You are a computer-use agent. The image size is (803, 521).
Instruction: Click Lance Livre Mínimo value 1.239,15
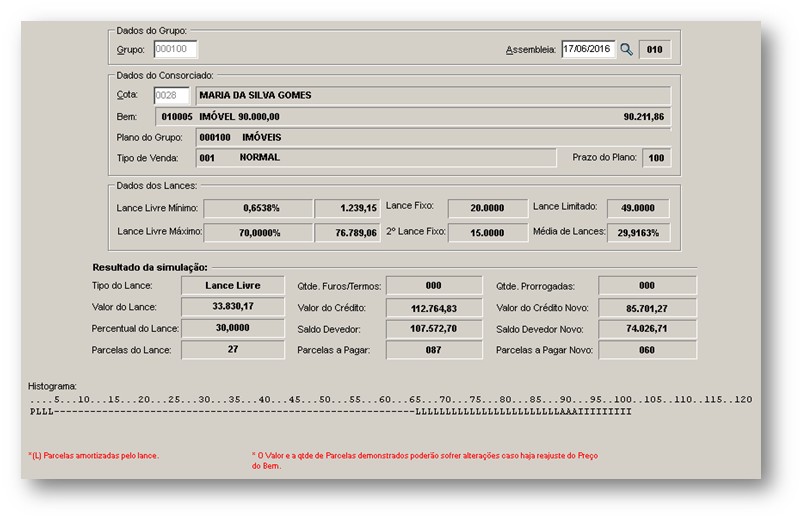click(347, 209)
